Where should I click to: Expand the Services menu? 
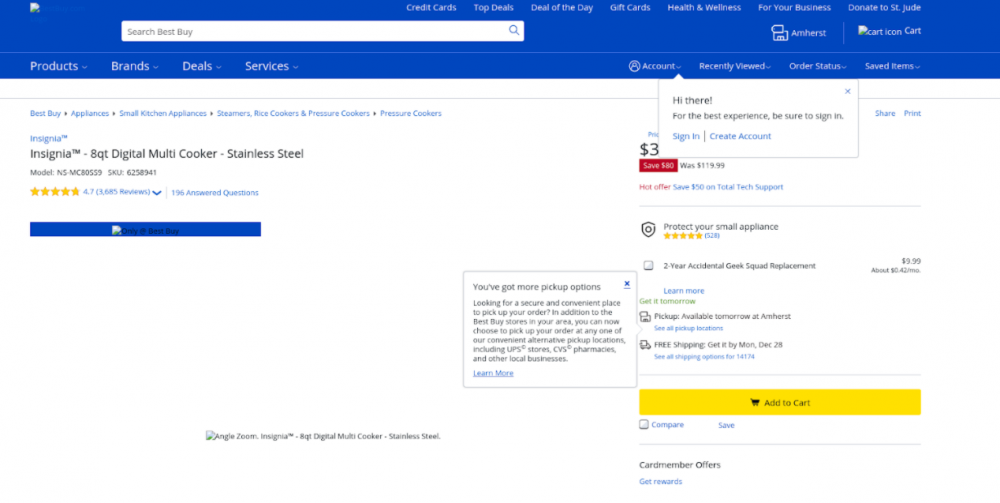point(271,66)
